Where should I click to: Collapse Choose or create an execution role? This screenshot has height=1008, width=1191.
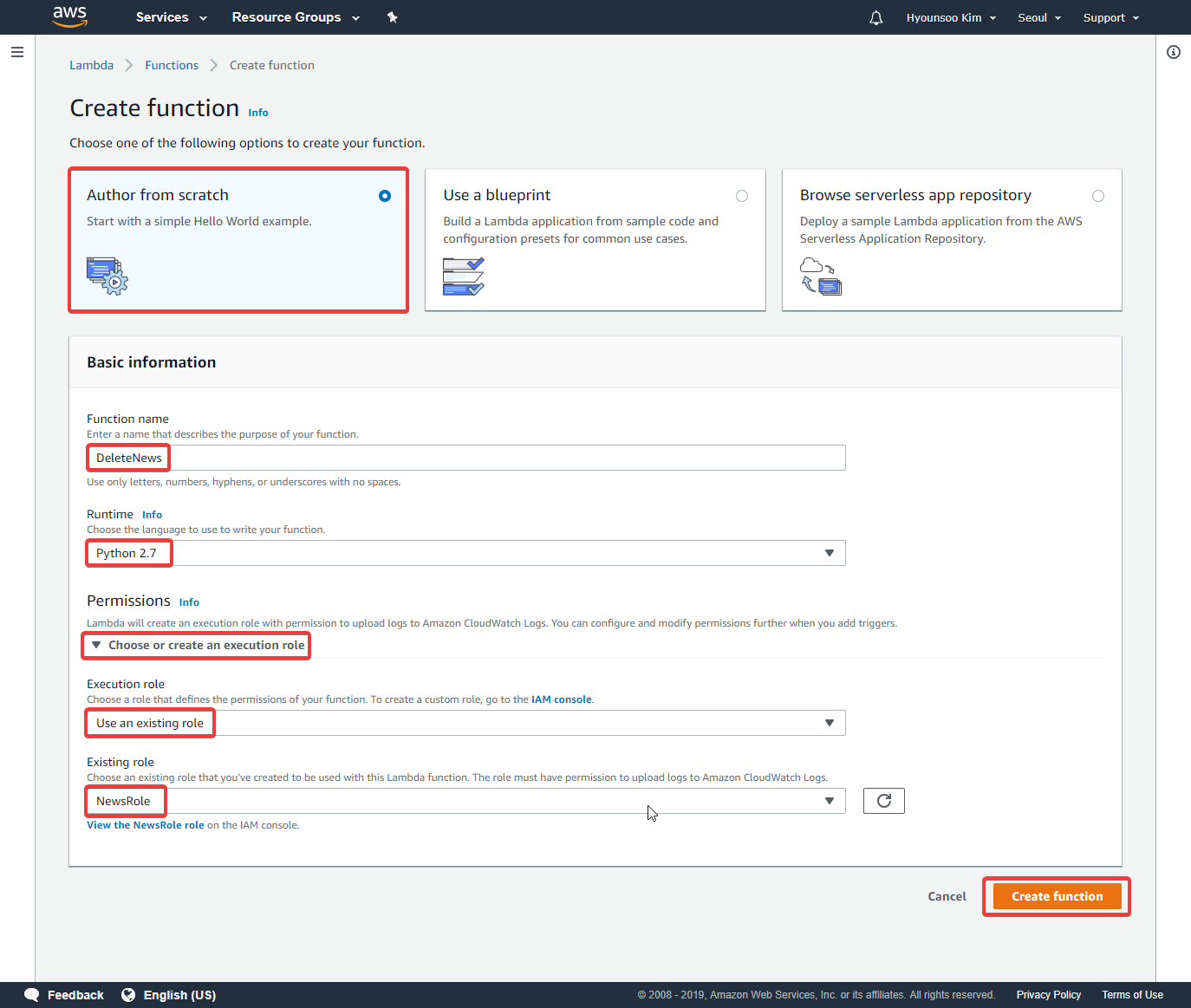pyautogui.click(x=198, y=645)
